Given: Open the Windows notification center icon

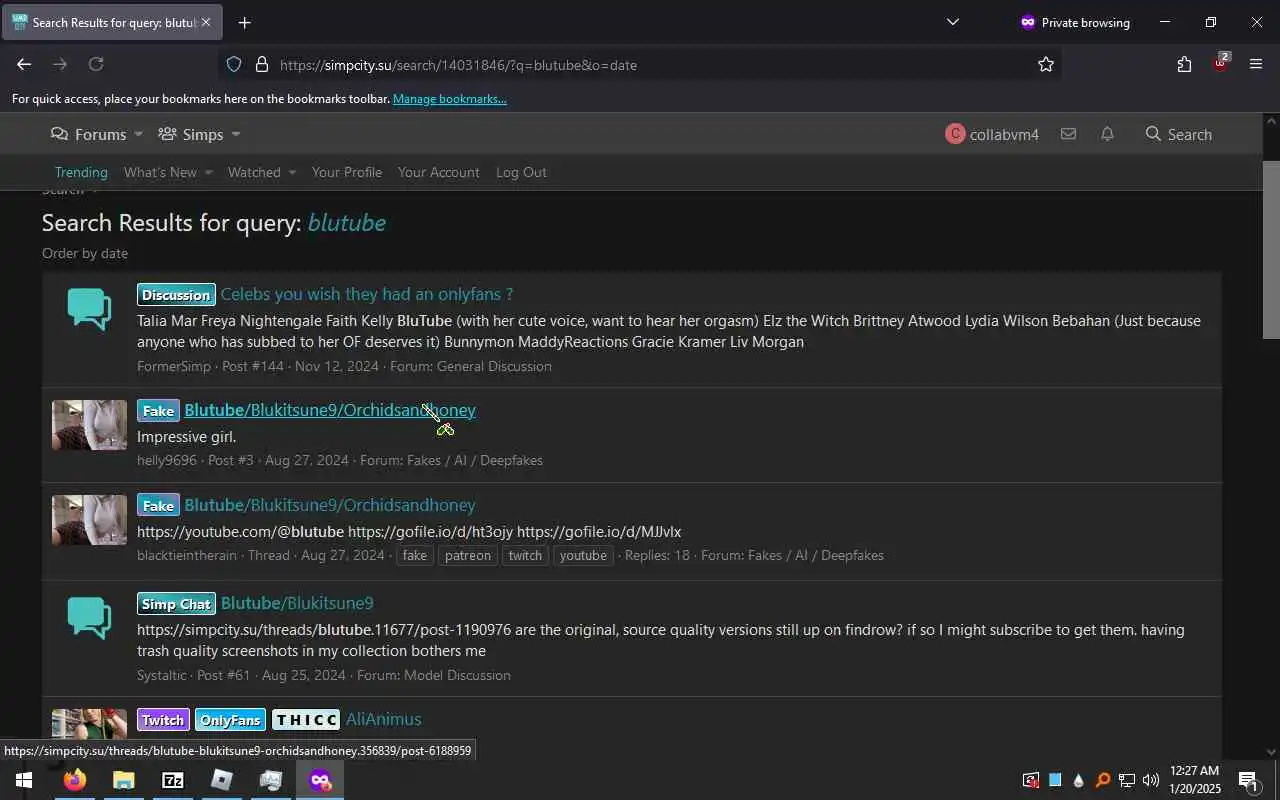Looking at the screenshot, I should (x=1248, y=780).
